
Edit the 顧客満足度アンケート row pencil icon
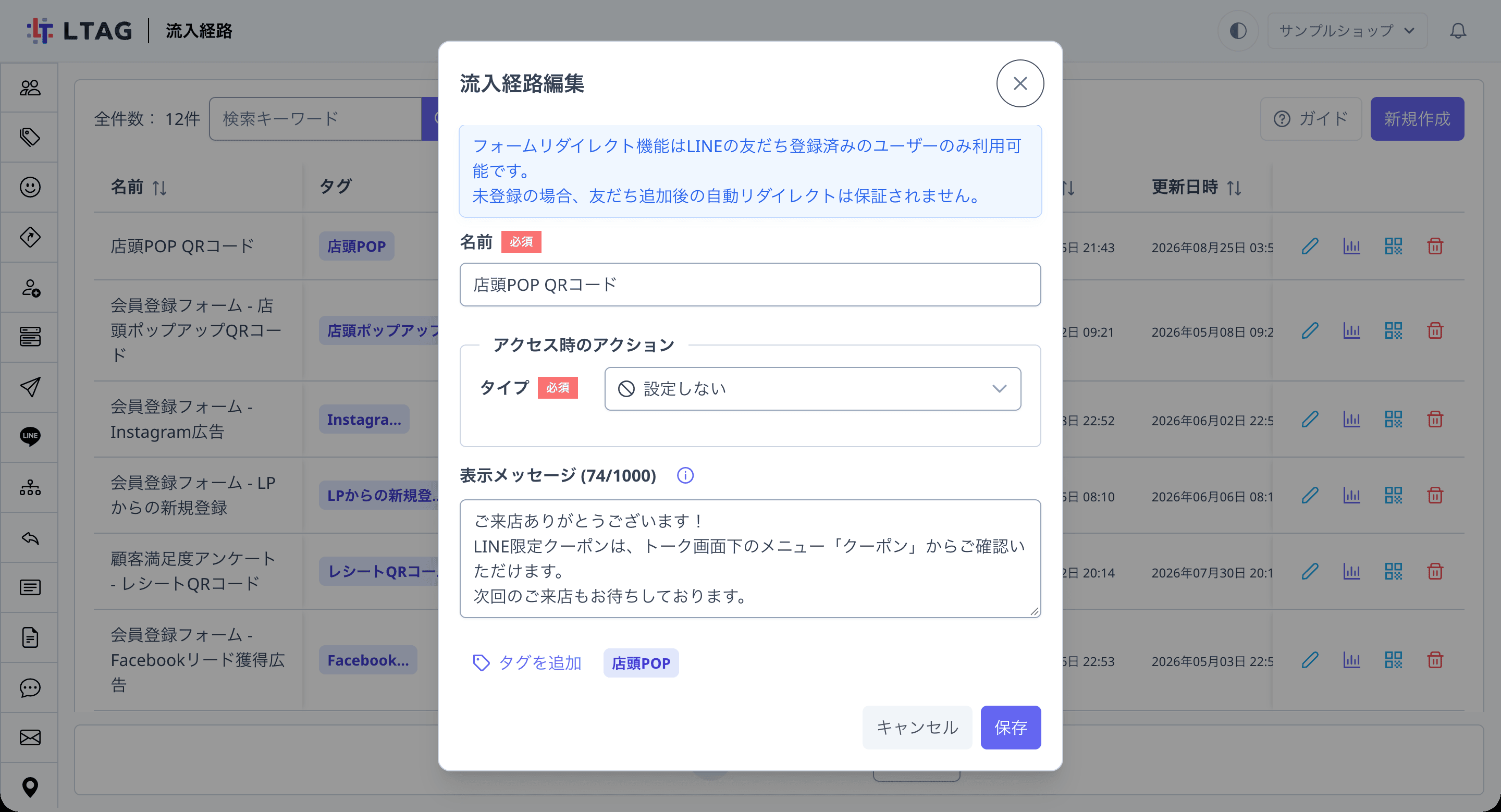click(1310, 571)
